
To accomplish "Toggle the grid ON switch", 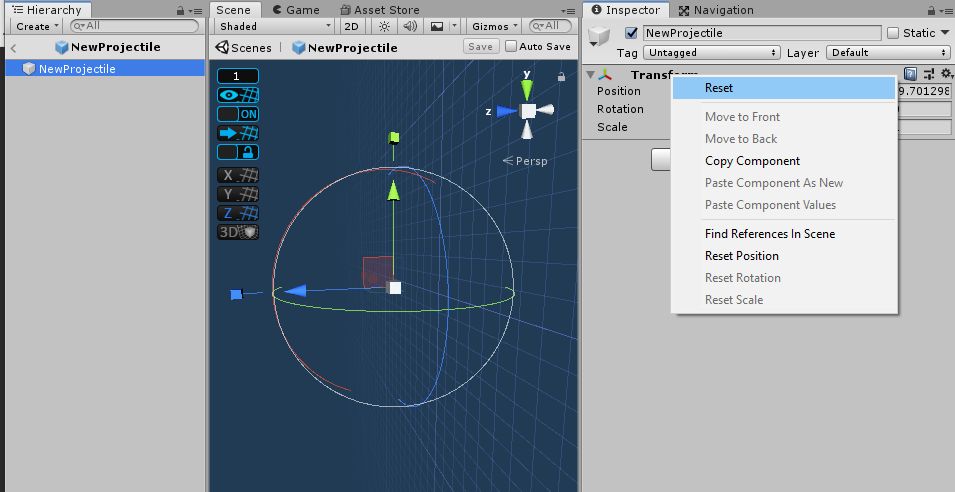I will (x=238, y=114).
